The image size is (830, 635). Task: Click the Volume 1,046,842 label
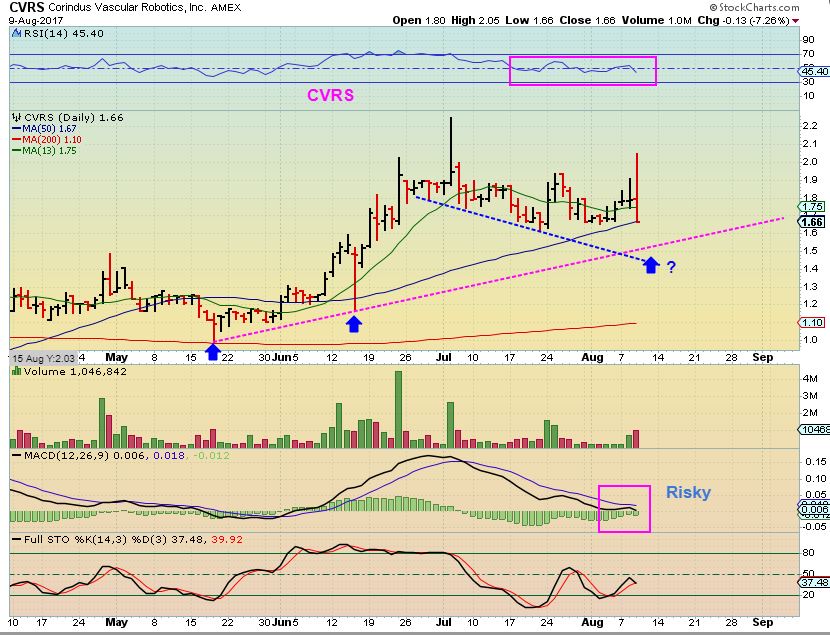pos(75,371)
